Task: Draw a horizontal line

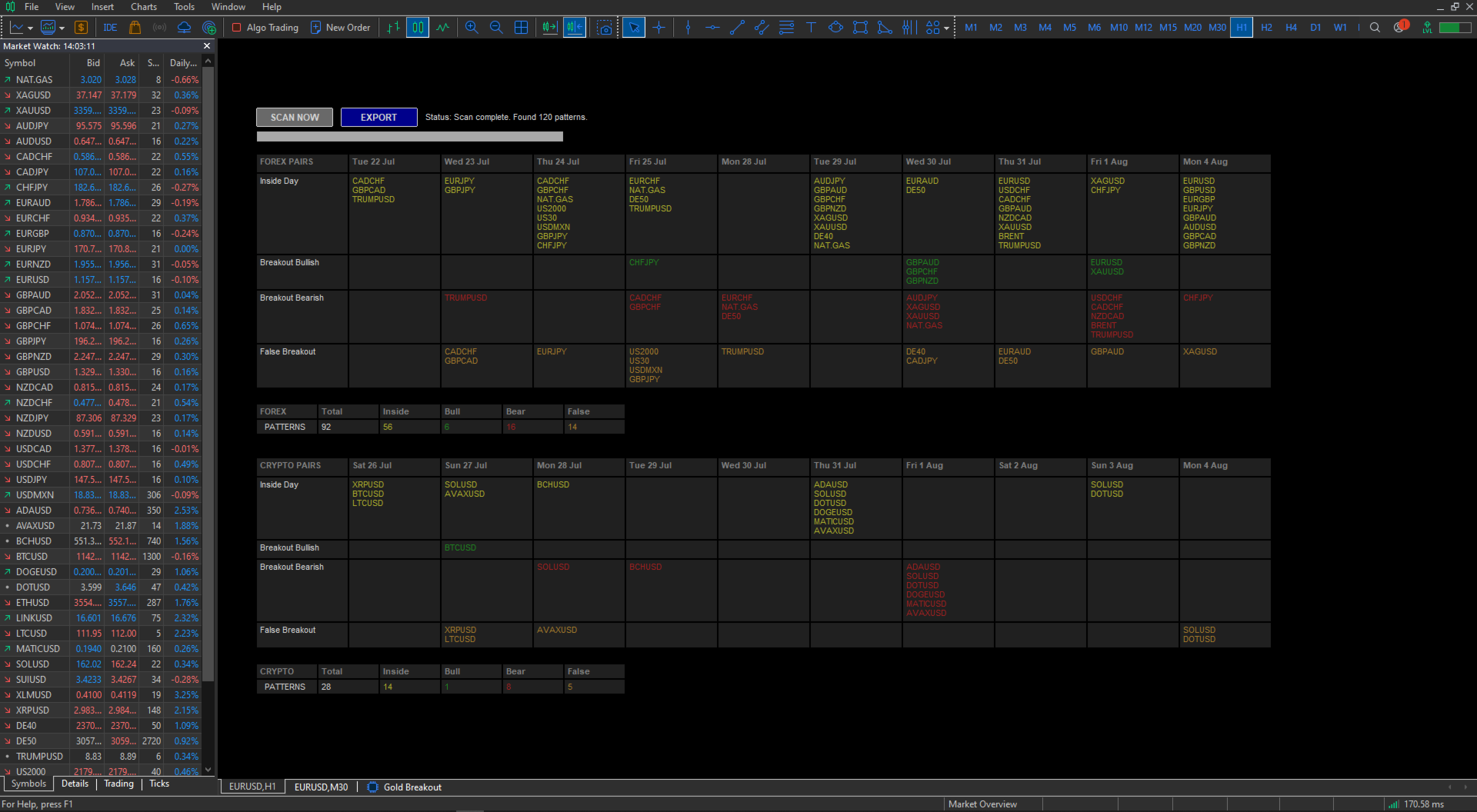Action: point(712,28)
